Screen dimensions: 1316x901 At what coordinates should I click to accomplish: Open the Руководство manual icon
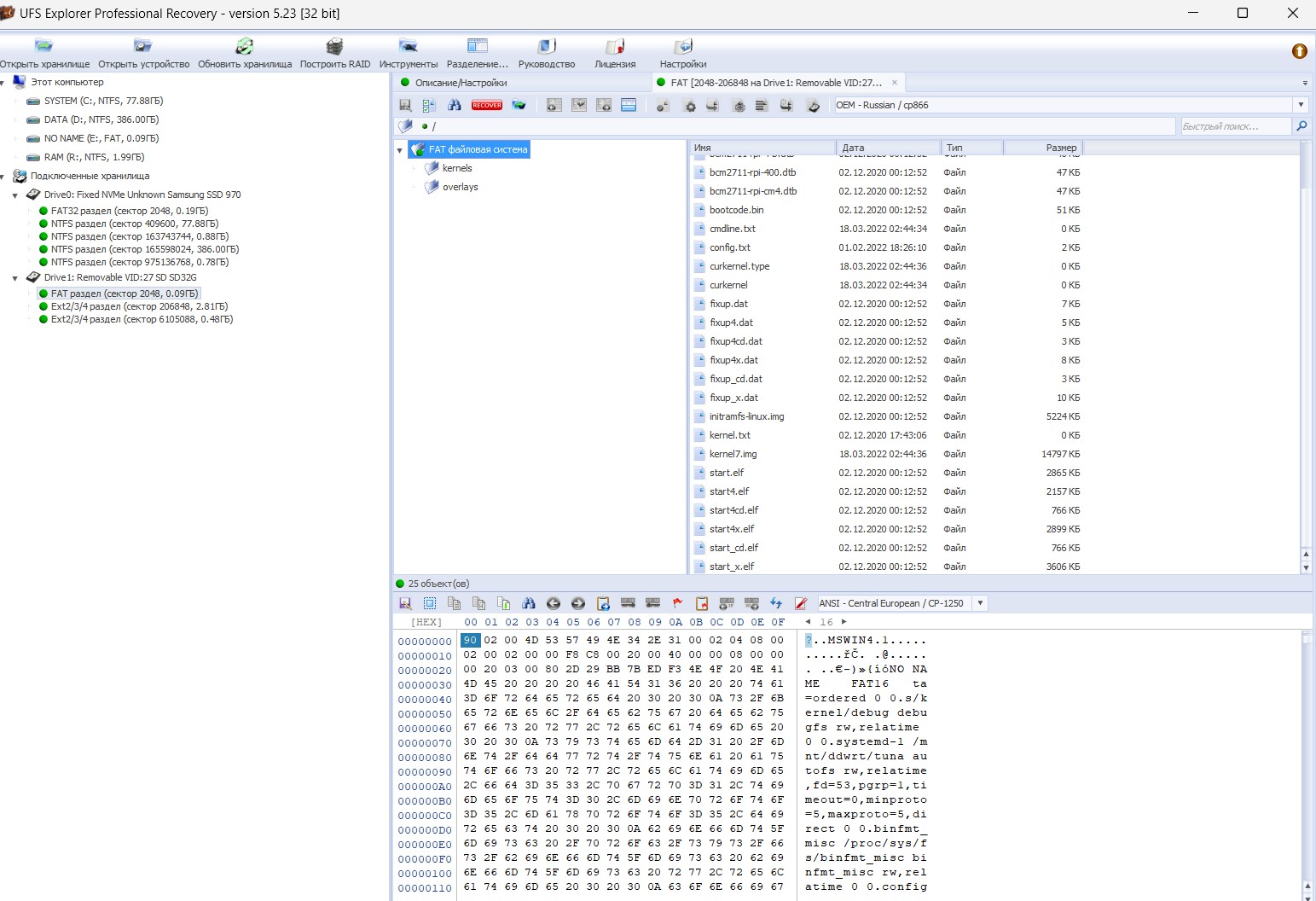(547, 46)
